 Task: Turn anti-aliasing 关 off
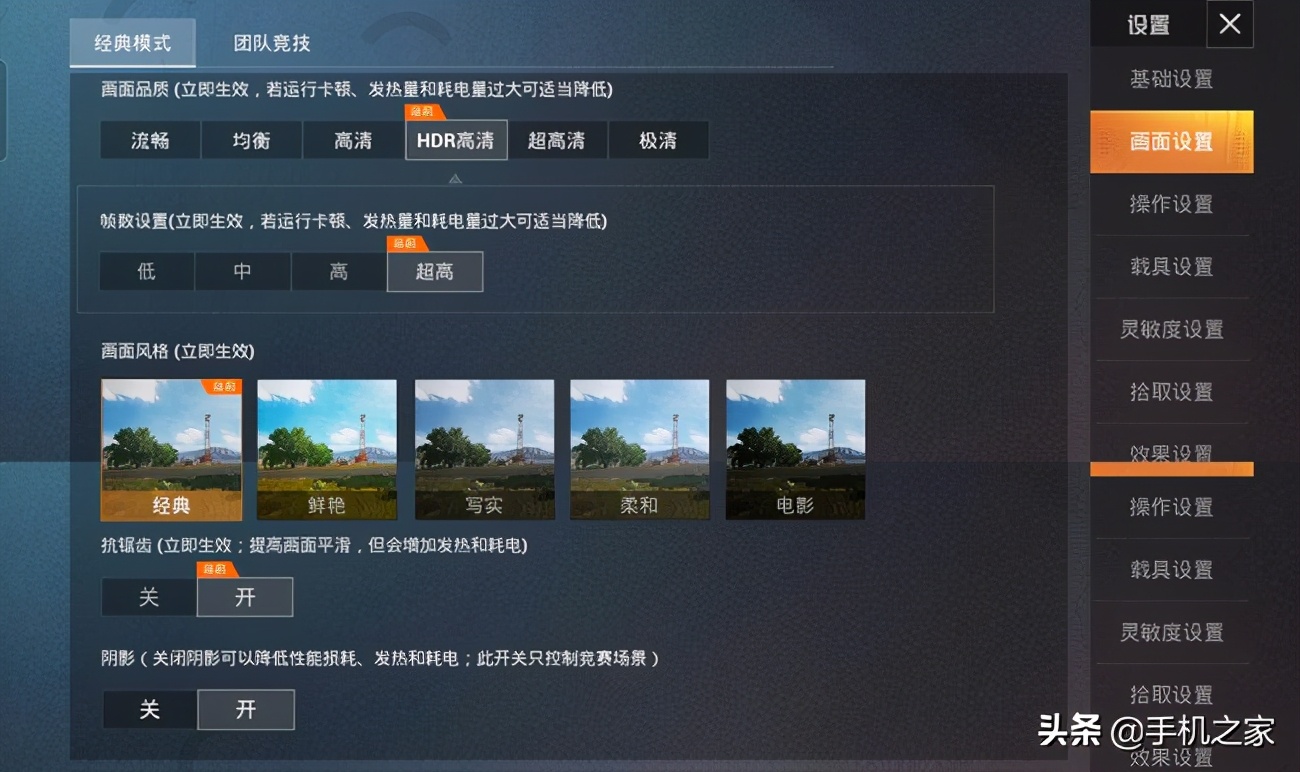point(149,597)
